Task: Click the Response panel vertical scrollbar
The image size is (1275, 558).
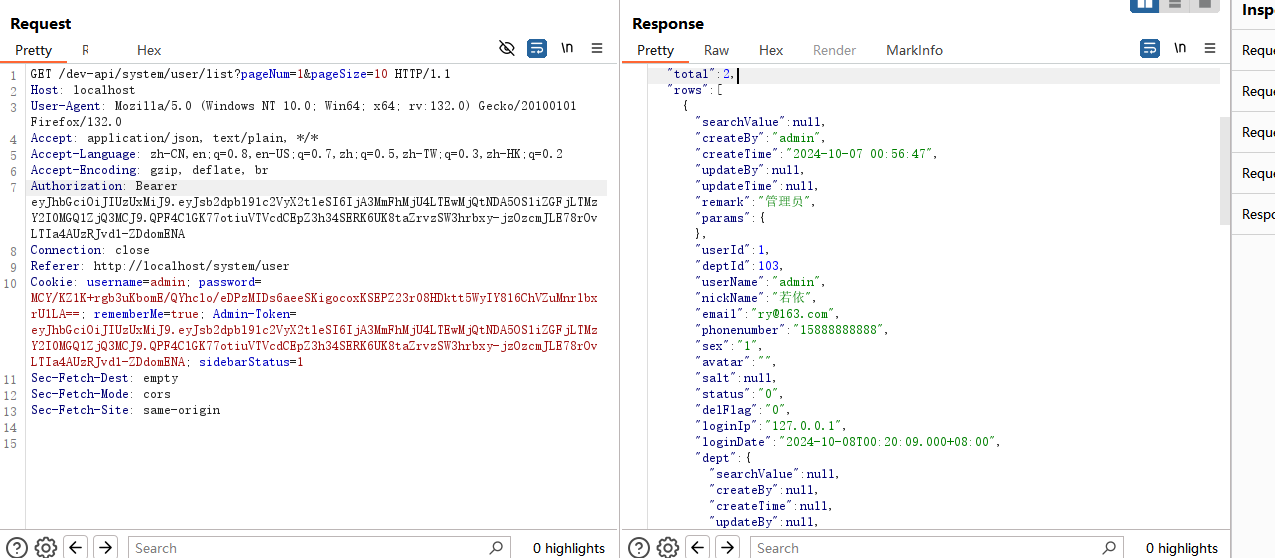Action: point(1224,170)
